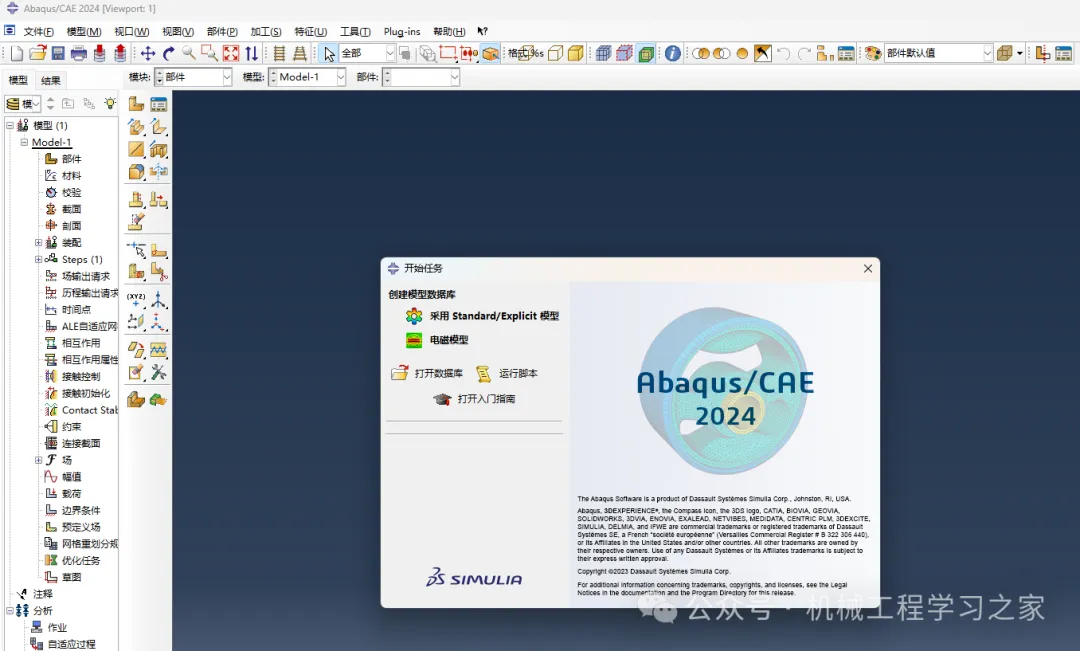Click the Auto-fit view icon
This screenshot has width=1080, height=651.
click(x=231, y=53)
